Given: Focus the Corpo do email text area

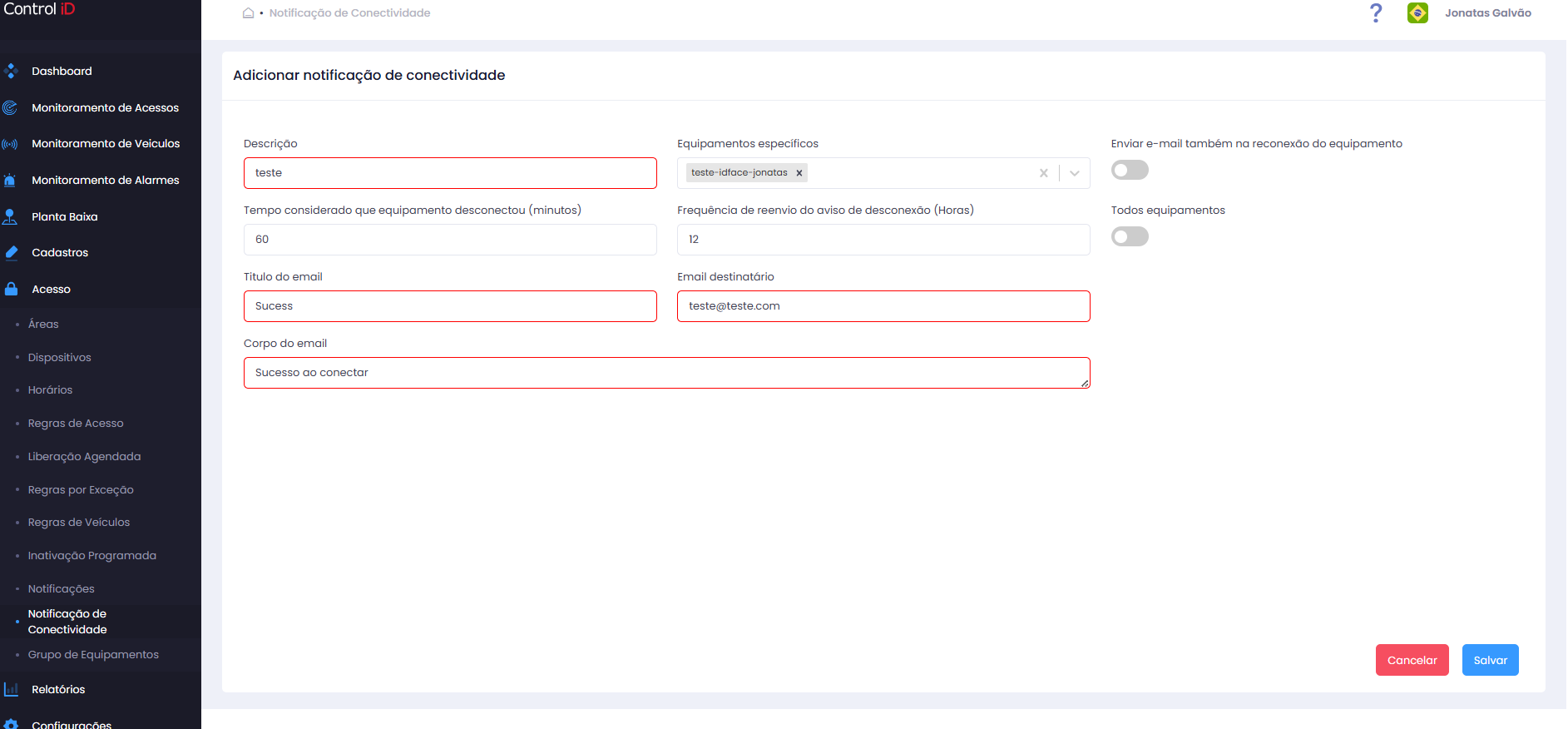Looking at the screenshot, I should [666, 373].
